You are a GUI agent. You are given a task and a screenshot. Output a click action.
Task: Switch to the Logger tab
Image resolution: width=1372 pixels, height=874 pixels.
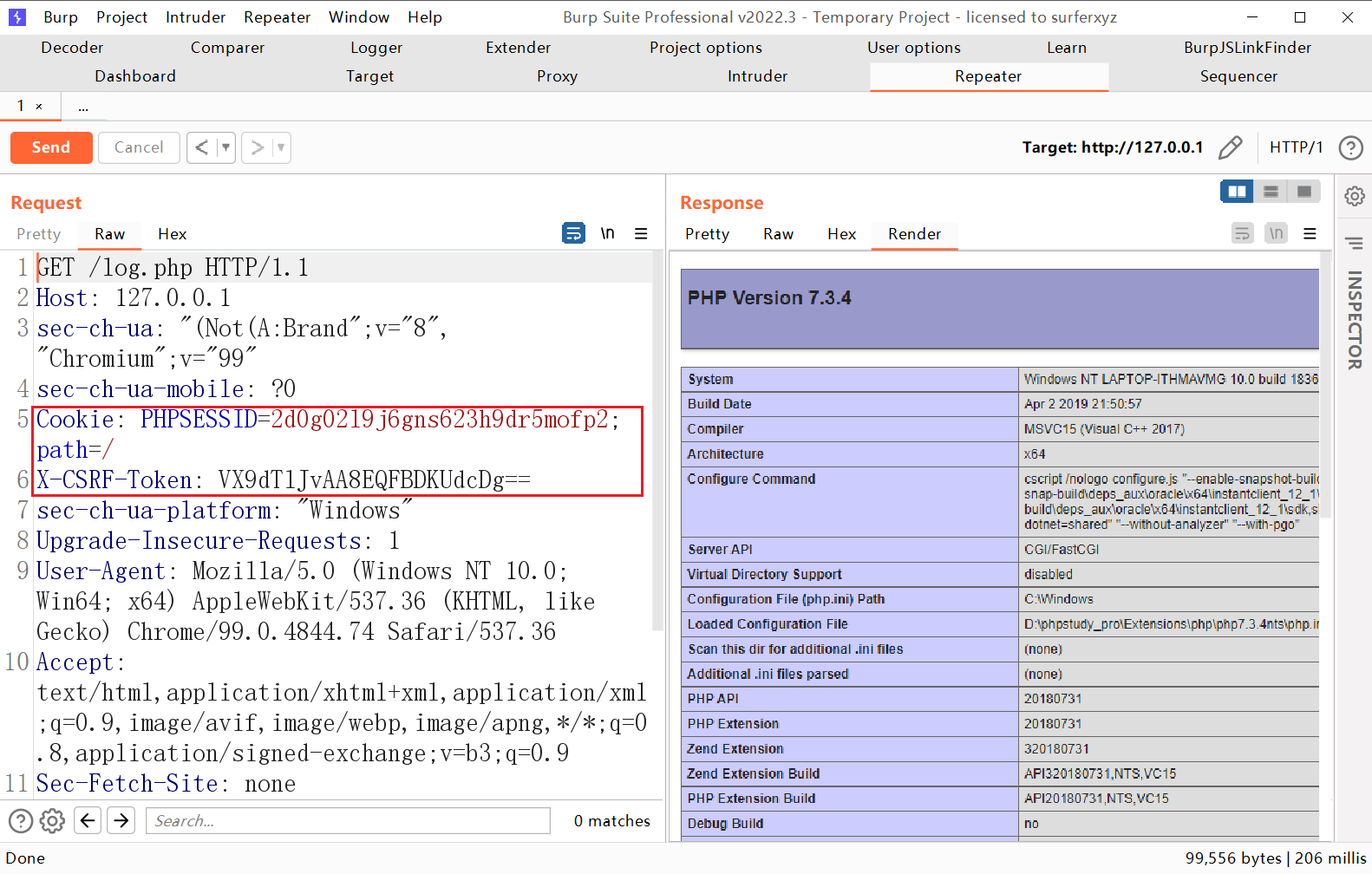pos(376,48)
